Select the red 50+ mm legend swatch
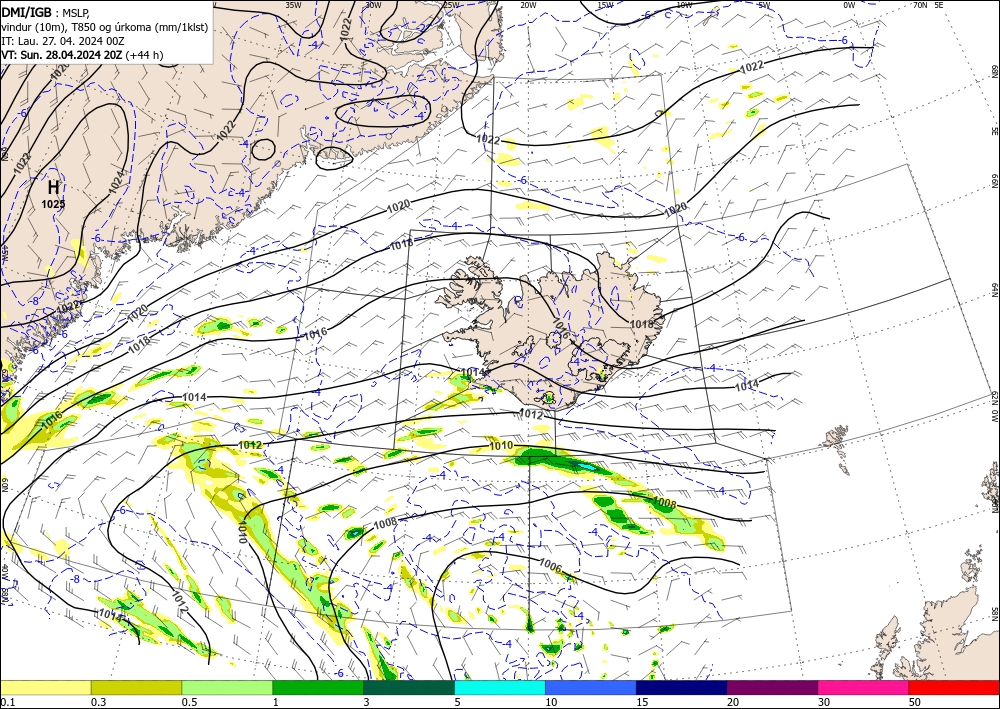 click(x=954, y=687)
